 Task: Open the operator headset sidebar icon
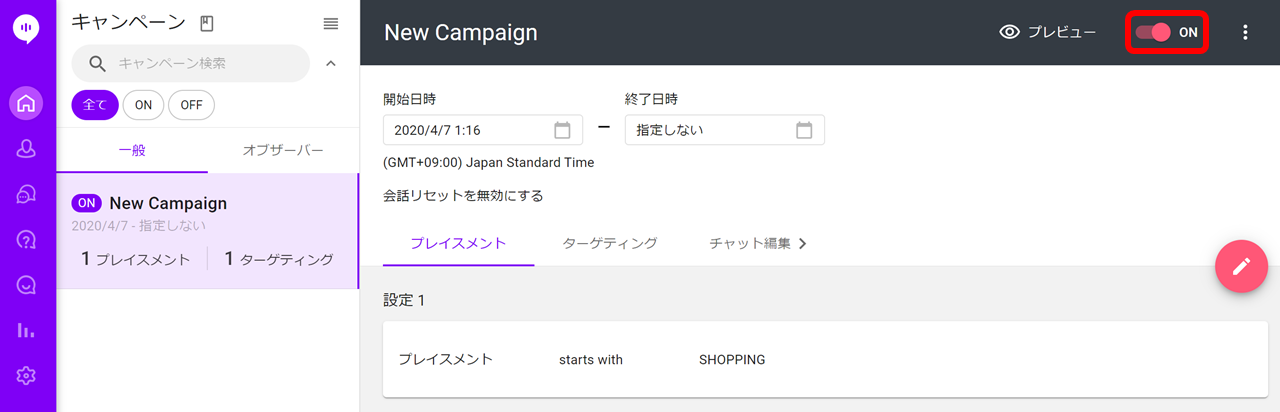pyautogui.click(x=26, y=194)
